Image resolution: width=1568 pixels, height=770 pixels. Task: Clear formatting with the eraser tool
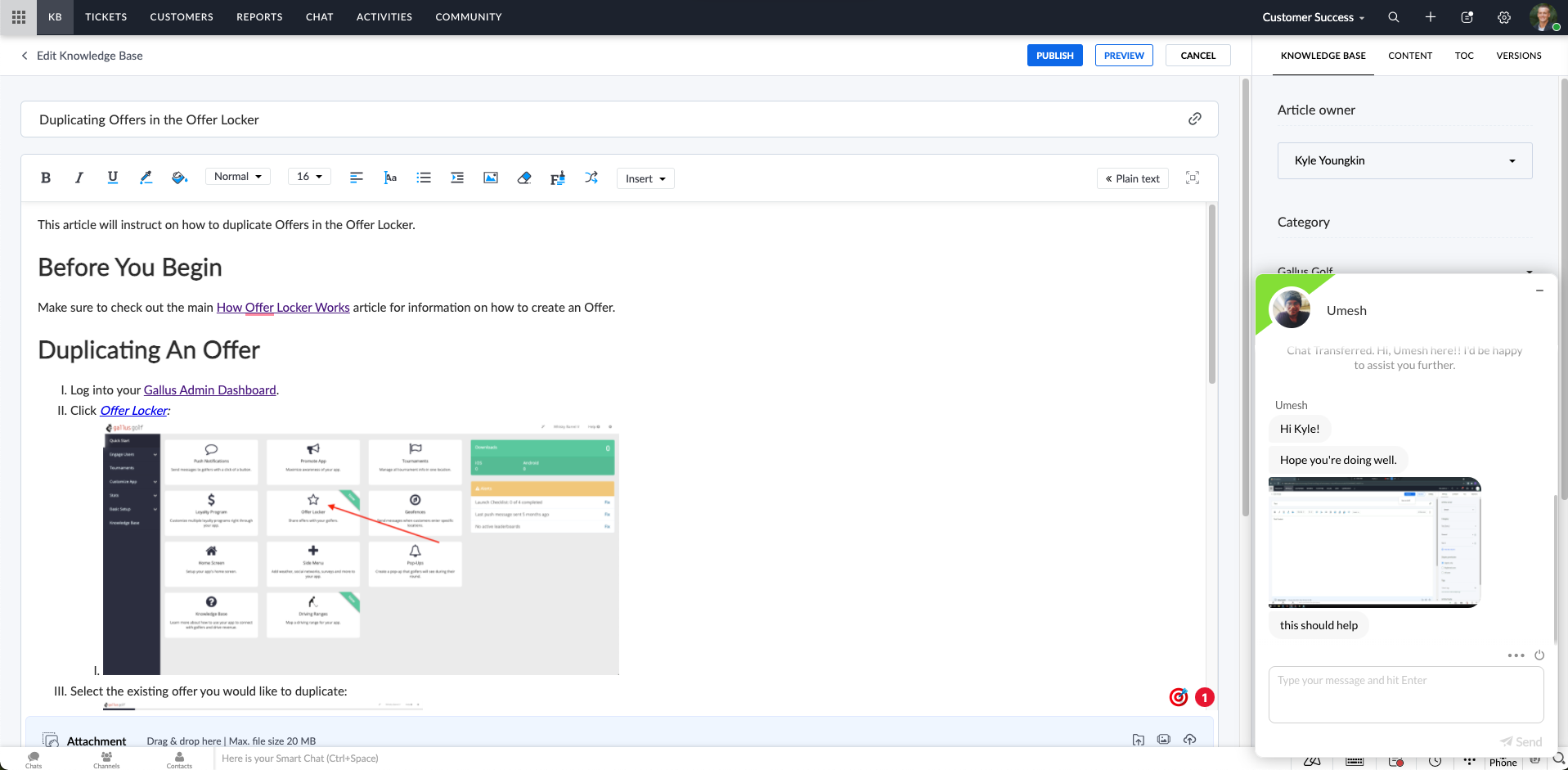[x=524, y=178]
